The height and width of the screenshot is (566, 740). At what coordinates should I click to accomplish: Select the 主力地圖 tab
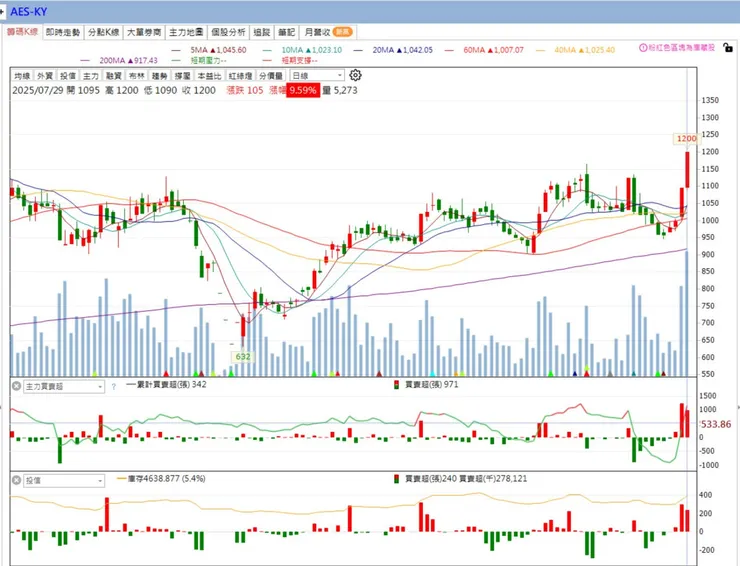tap(186, 32)
